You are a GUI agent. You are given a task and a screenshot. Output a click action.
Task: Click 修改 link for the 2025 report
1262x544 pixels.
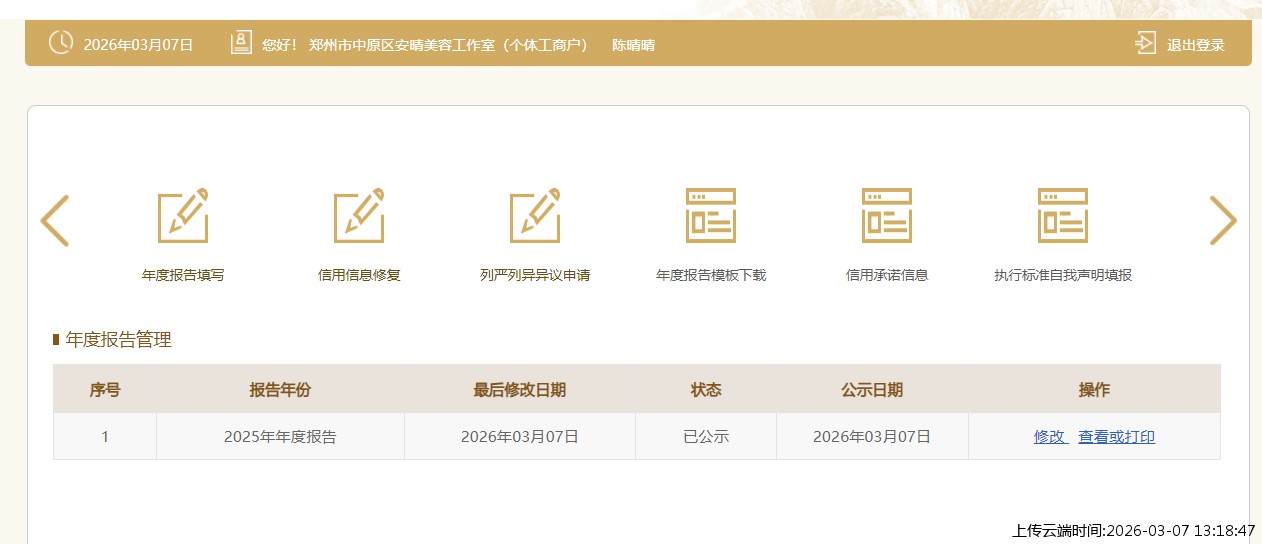coord(1050,437)
